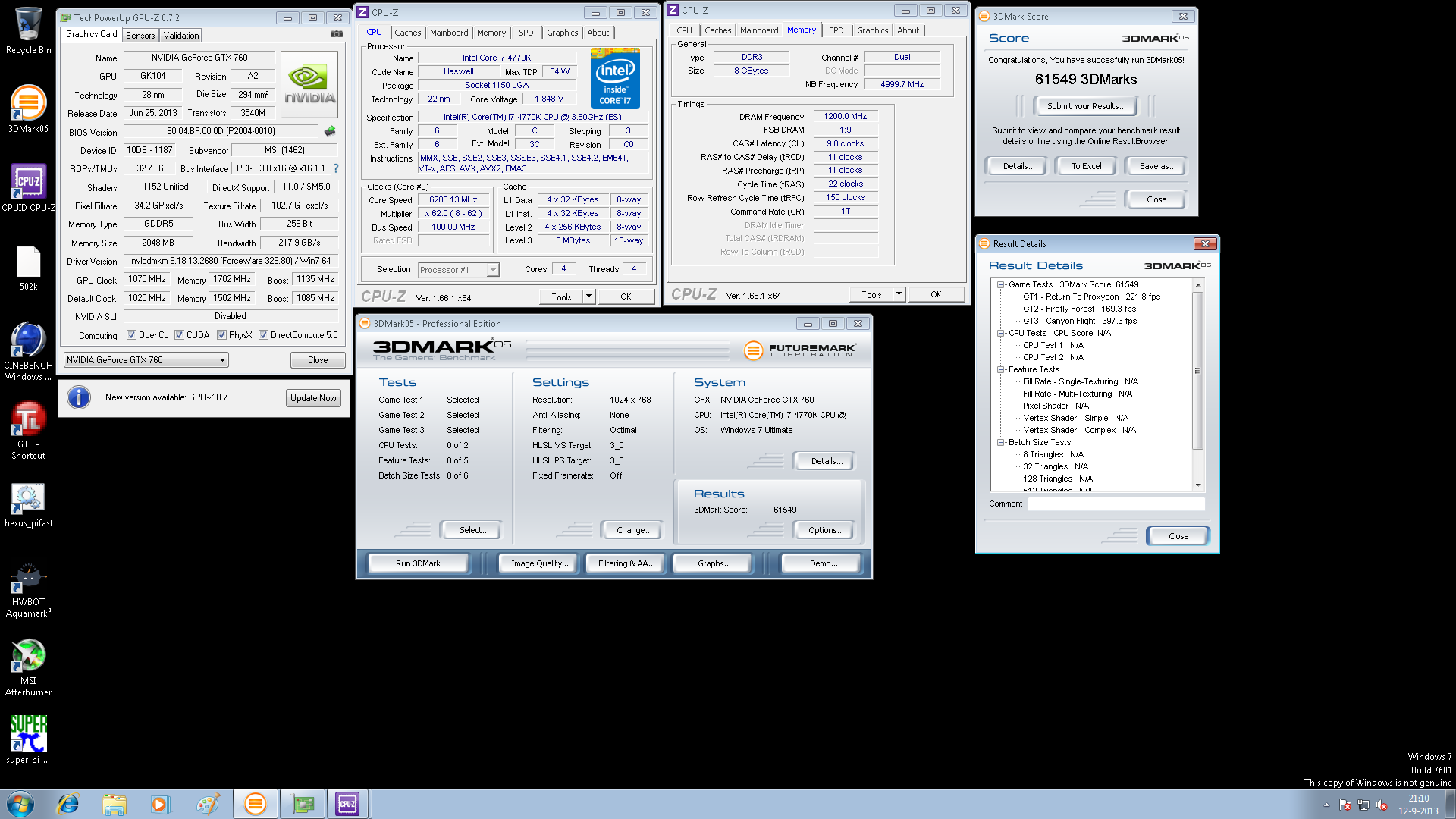The width and height of the screenshot is (1456, 819).
Task: Click the Comment input field
Action: point(1116,504)
